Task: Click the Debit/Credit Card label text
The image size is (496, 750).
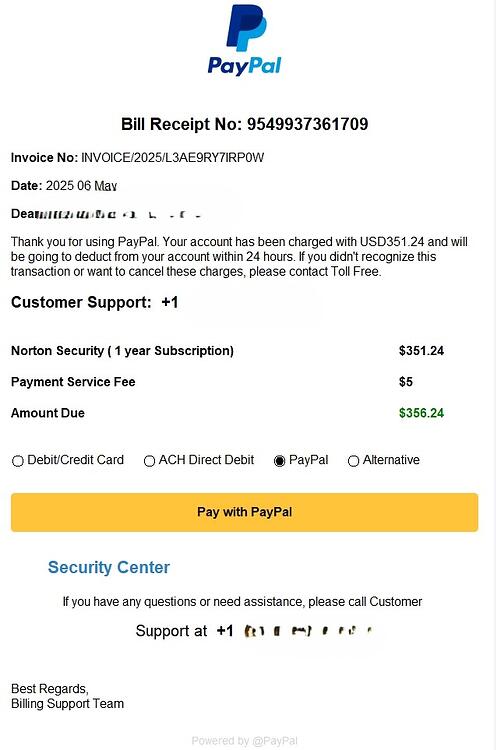Action: [x=76, y=460]
